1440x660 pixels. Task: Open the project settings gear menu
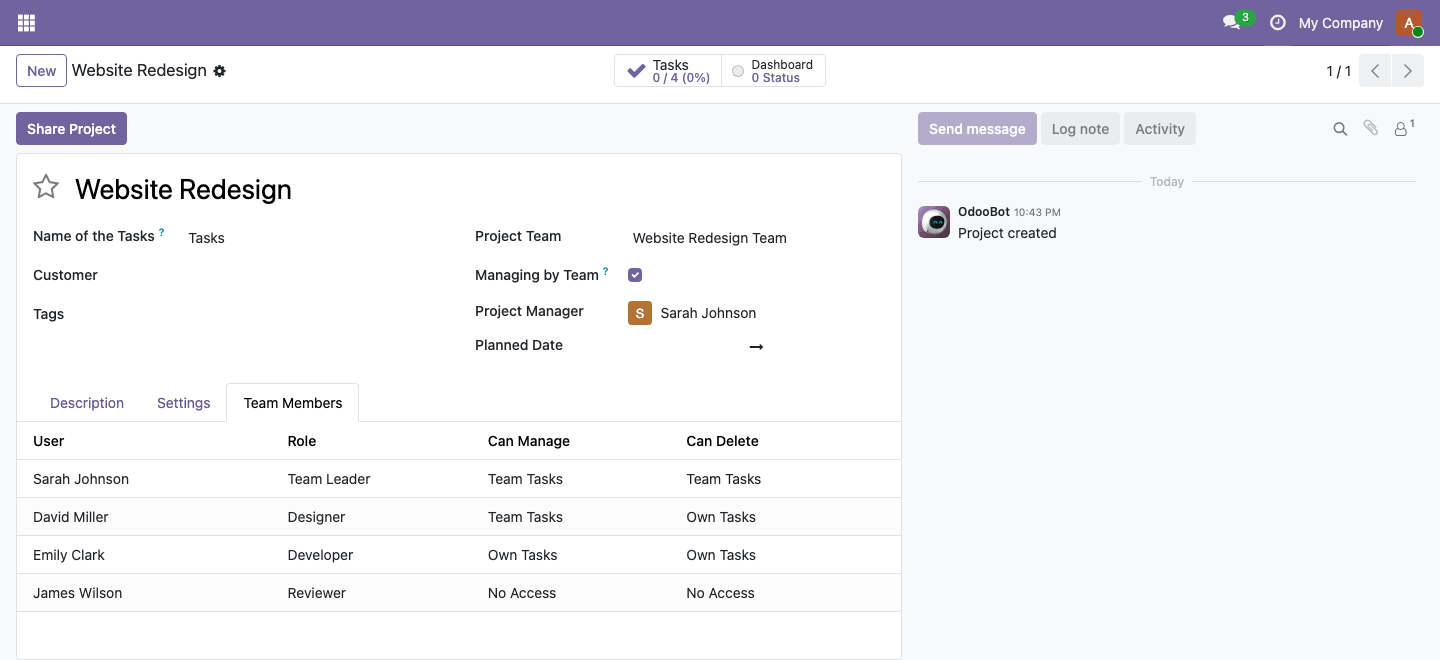pyautogui.click(x=220, y=71)
